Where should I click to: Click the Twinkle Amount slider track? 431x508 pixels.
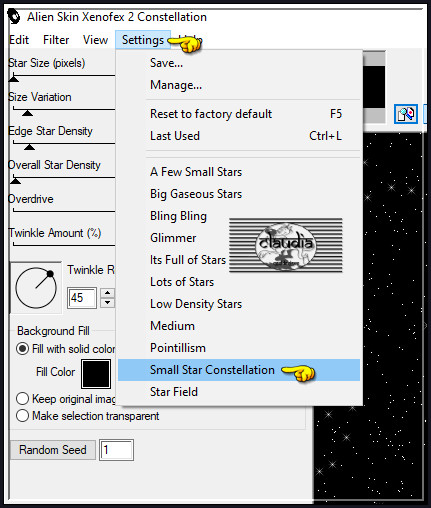point(64,245)
